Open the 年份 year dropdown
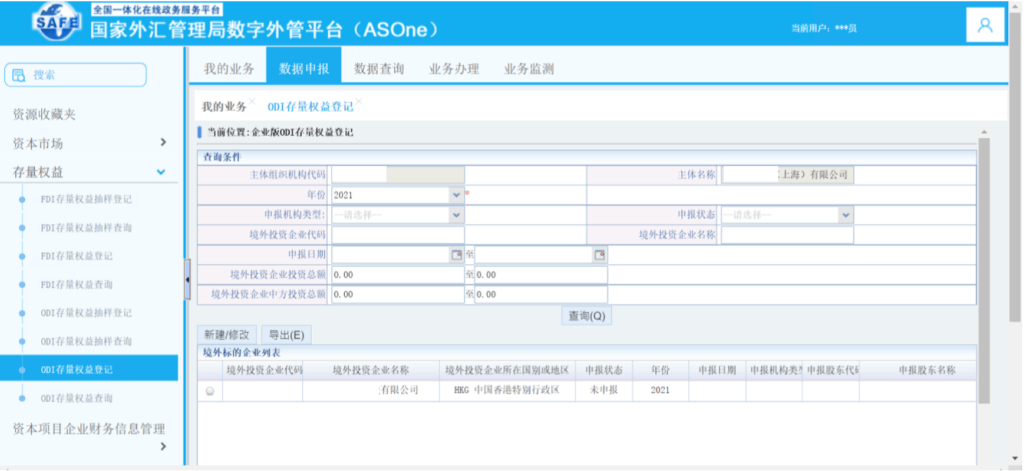This screenshot has height=471, width=1024. coord(457,194)
